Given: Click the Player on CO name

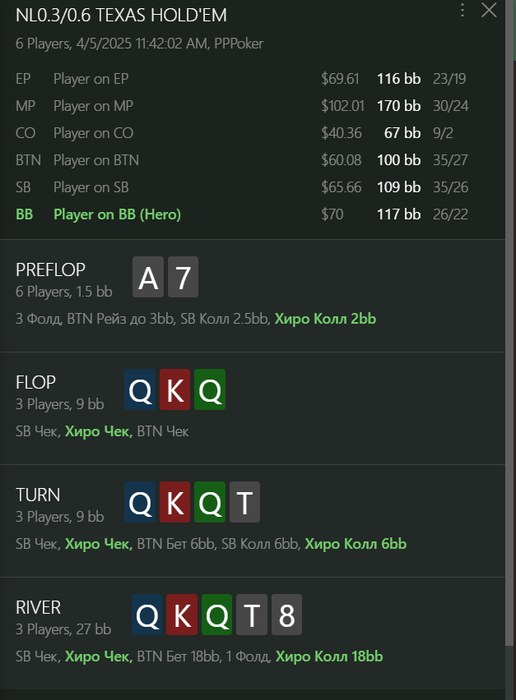Looking at the screenshot, I should [93, 133].
